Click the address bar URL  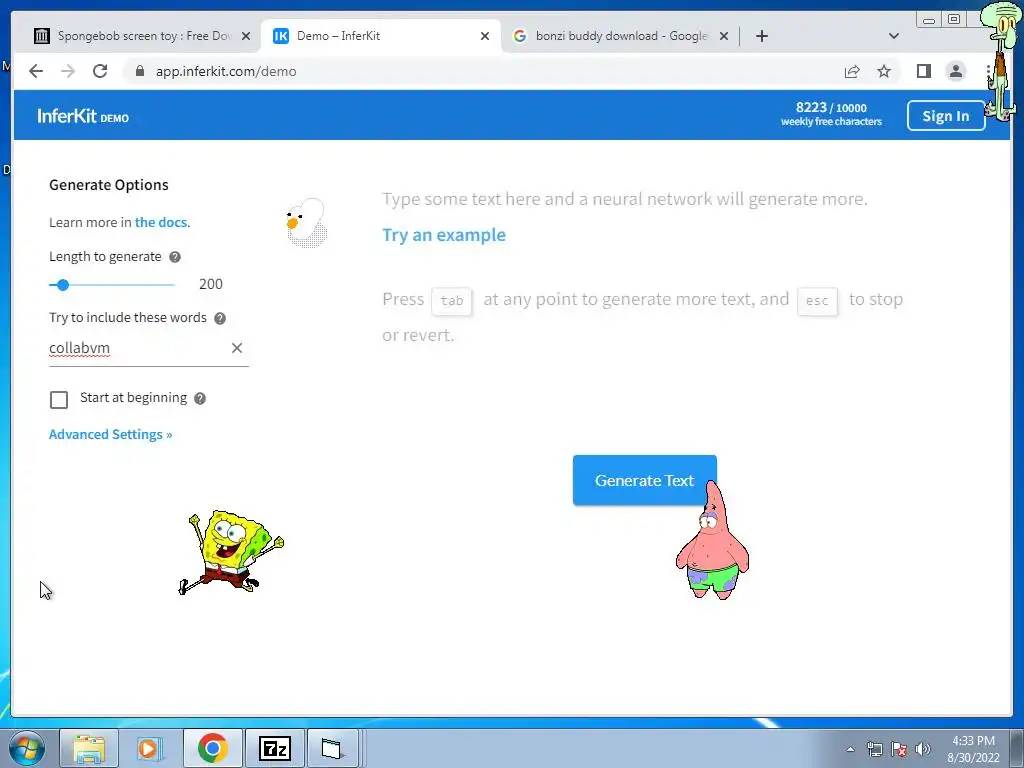tap(226, 71)
